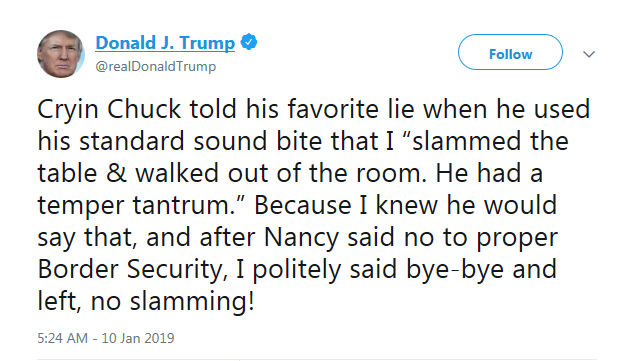Click the word "Nancy" in tweet body
The height and width of the screenshot is (361, 633).
pyautogui.click(x=302, y=238)
